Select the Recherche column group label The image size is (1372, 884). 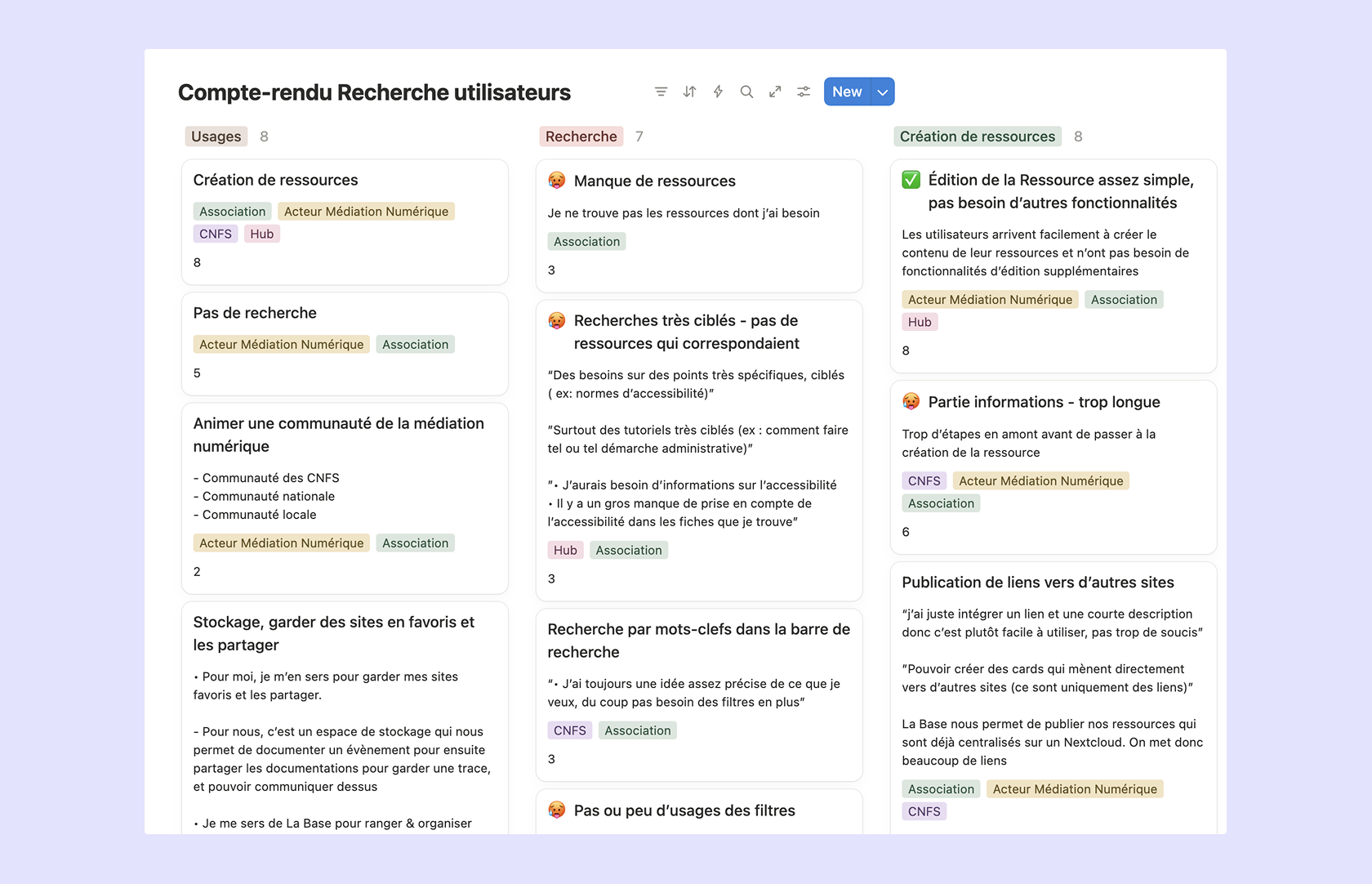pyautogui.click(x=581, y=136)
